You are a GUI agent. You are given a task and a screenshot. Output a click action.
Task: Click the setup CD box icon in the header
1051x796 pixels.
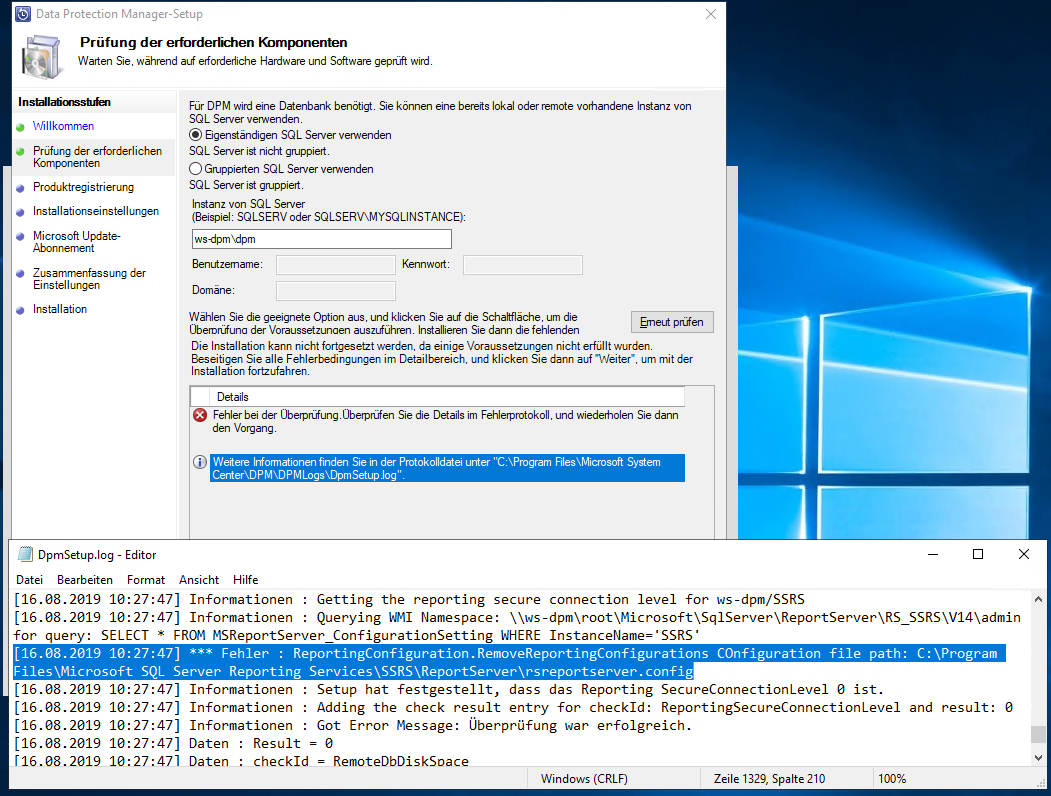click(x=42, y=57)
